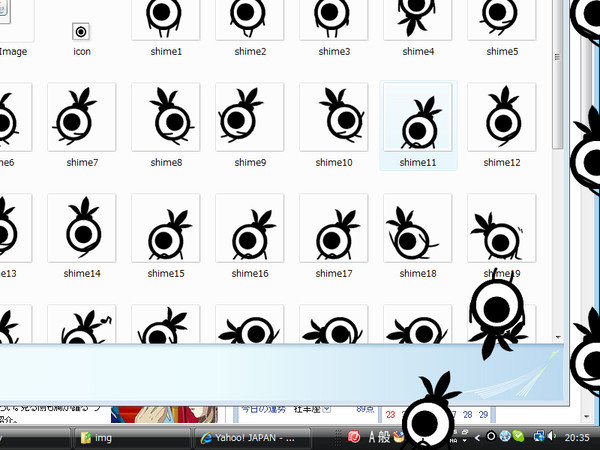Screen dimensions: 600x450
Task: Click calendar date 28 in browser
Action: [x=467, y=414]
